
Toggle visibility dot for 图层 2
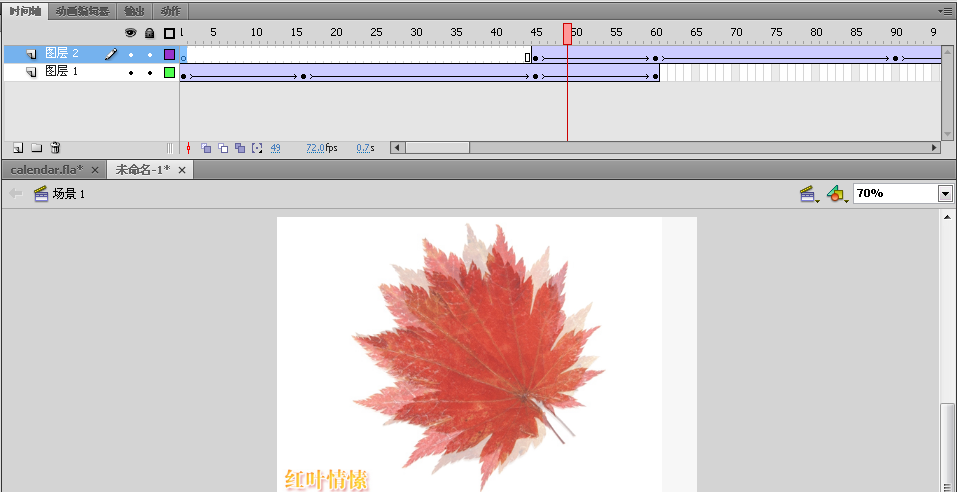pos(130,54)
